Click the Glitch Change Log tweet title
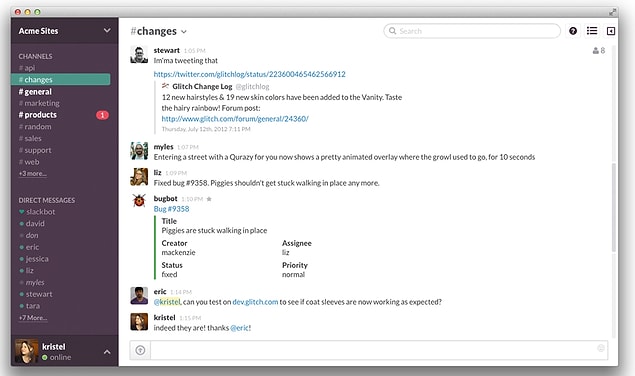 click(x=202, y=86)
